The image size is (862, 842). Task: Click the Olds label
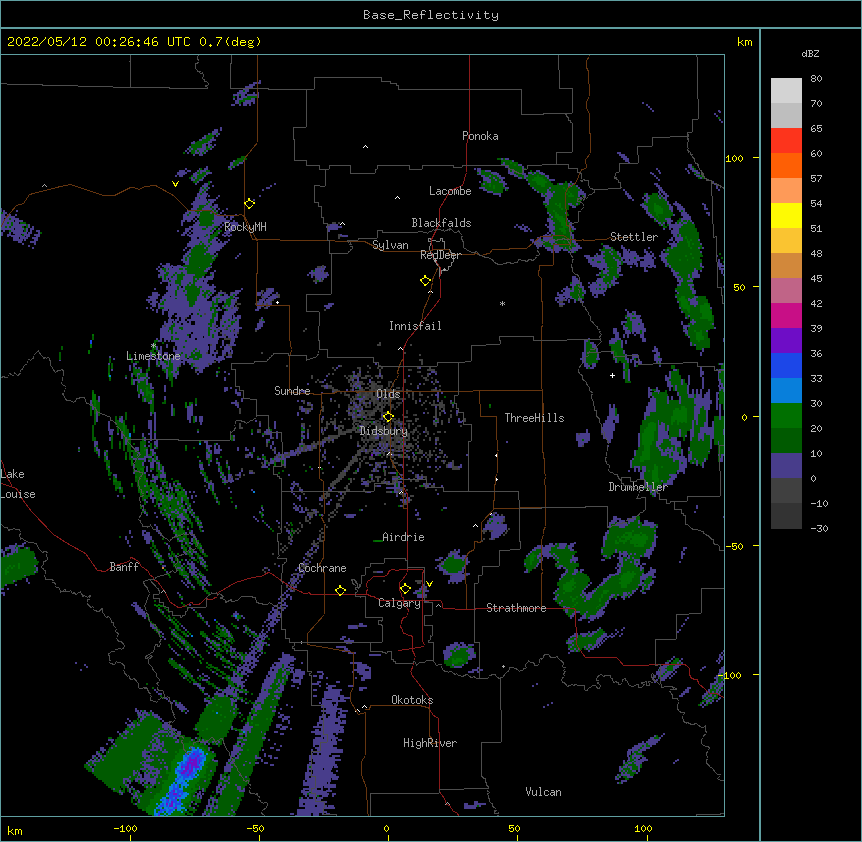click(x=388, y=394)
